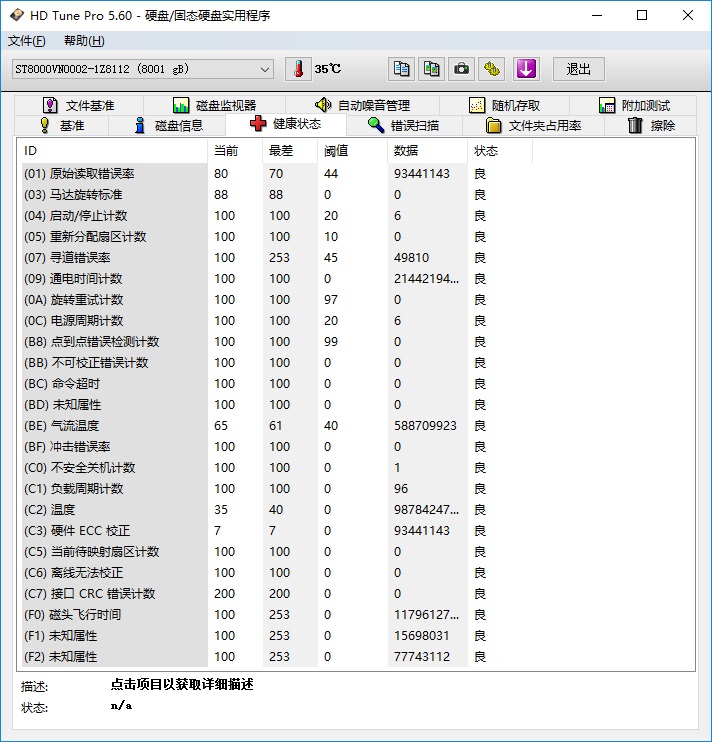
Task: Open the 文件(F) menu
Action: pos(26,41)
